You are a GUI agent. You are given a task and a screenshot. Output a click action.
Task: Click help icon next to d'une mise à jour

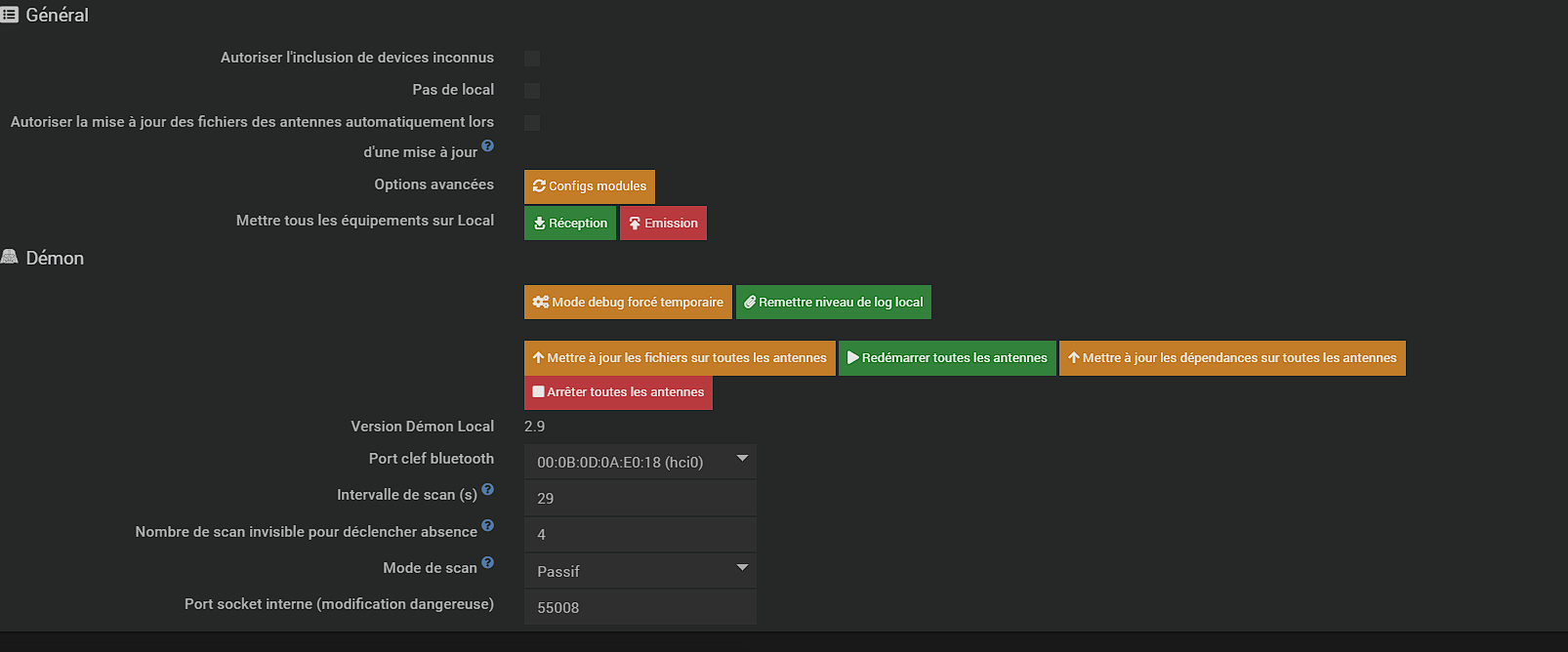488,146
